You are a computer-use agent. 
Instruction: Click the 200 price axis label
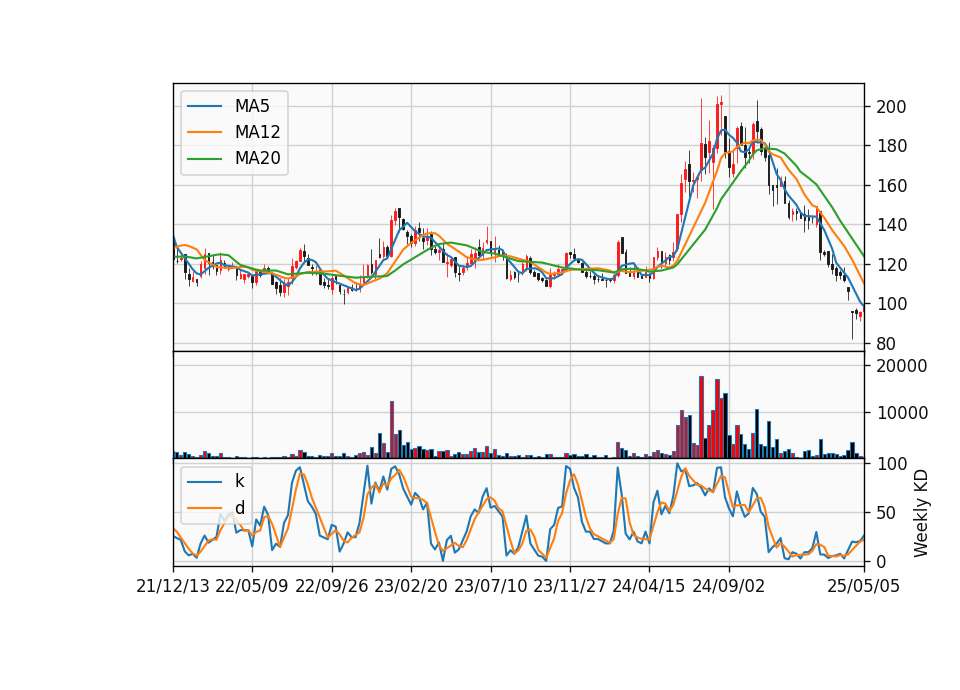(x=891, y=107)
